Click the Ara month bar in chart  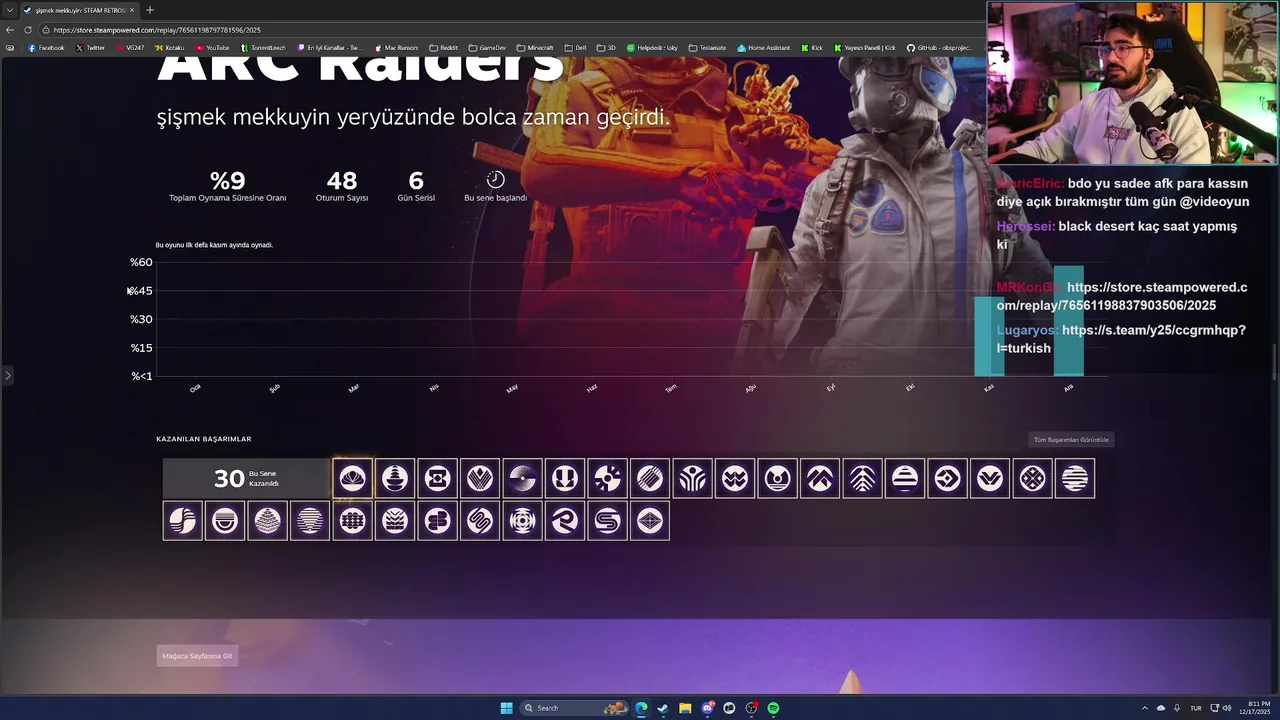point(1068,321)
